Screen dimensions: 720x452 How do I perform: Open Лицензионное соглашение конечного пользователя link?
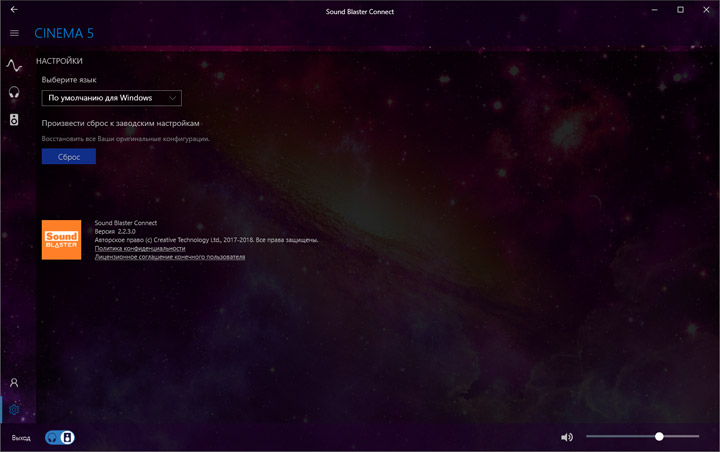click(170, 257)
